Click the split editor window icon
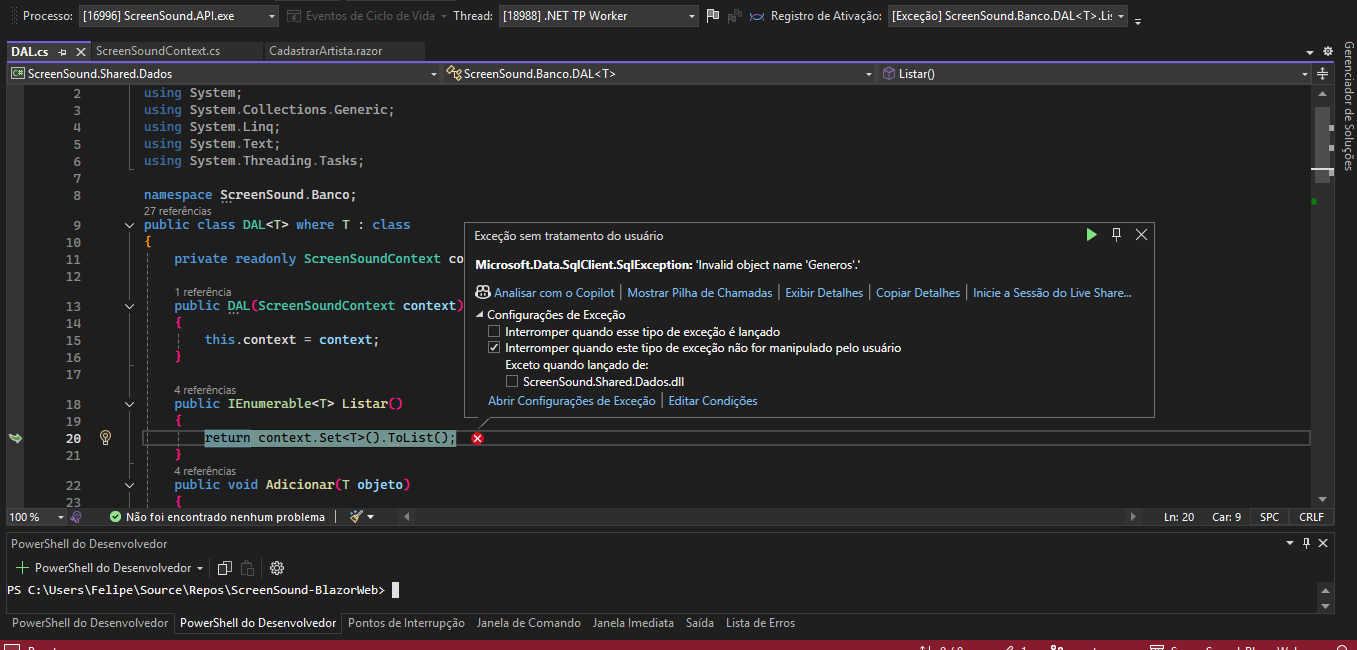 coord(1323,74)
